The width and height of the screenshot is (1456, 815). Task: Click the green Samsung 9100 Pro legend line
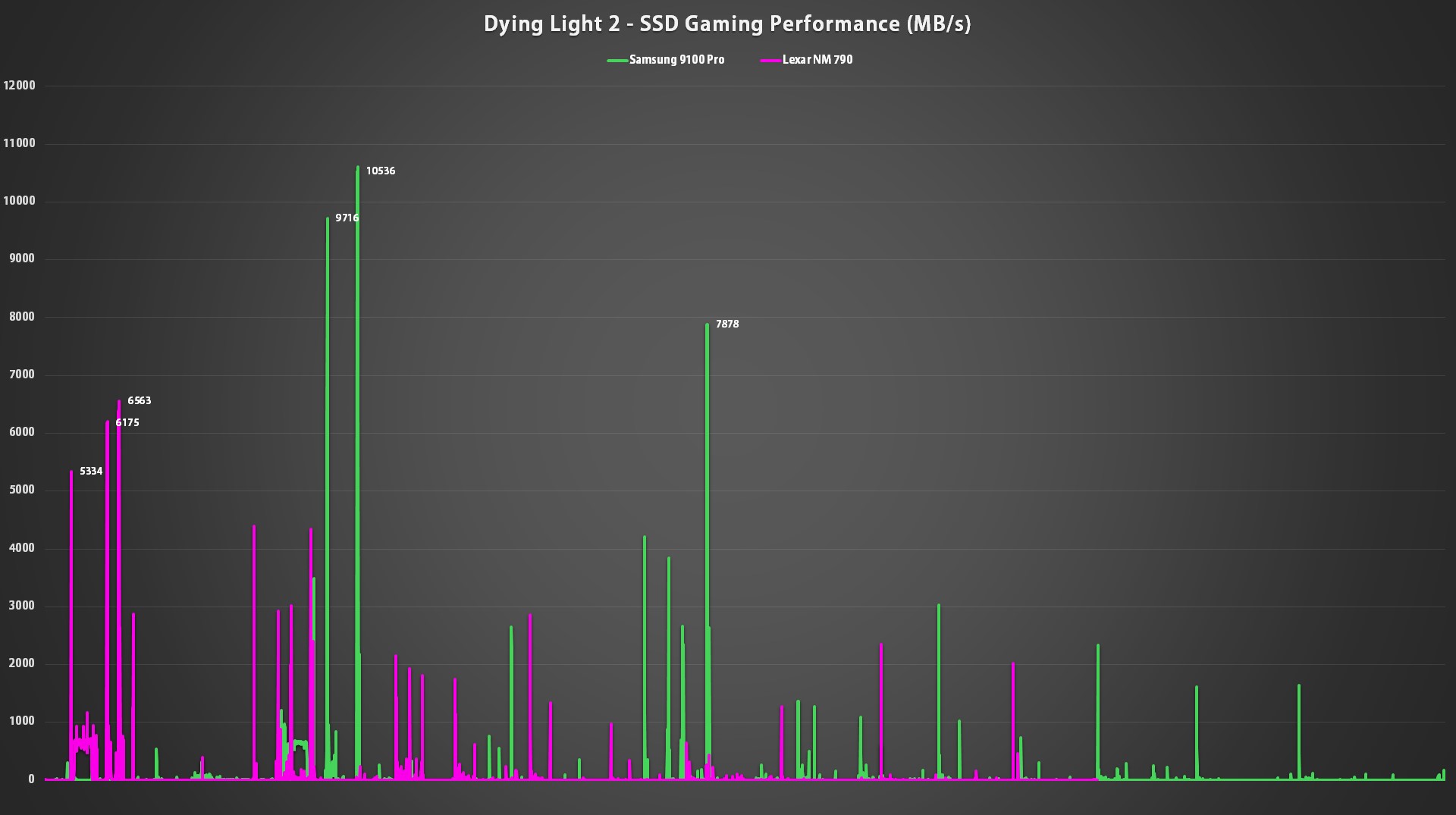coord(617,61)
